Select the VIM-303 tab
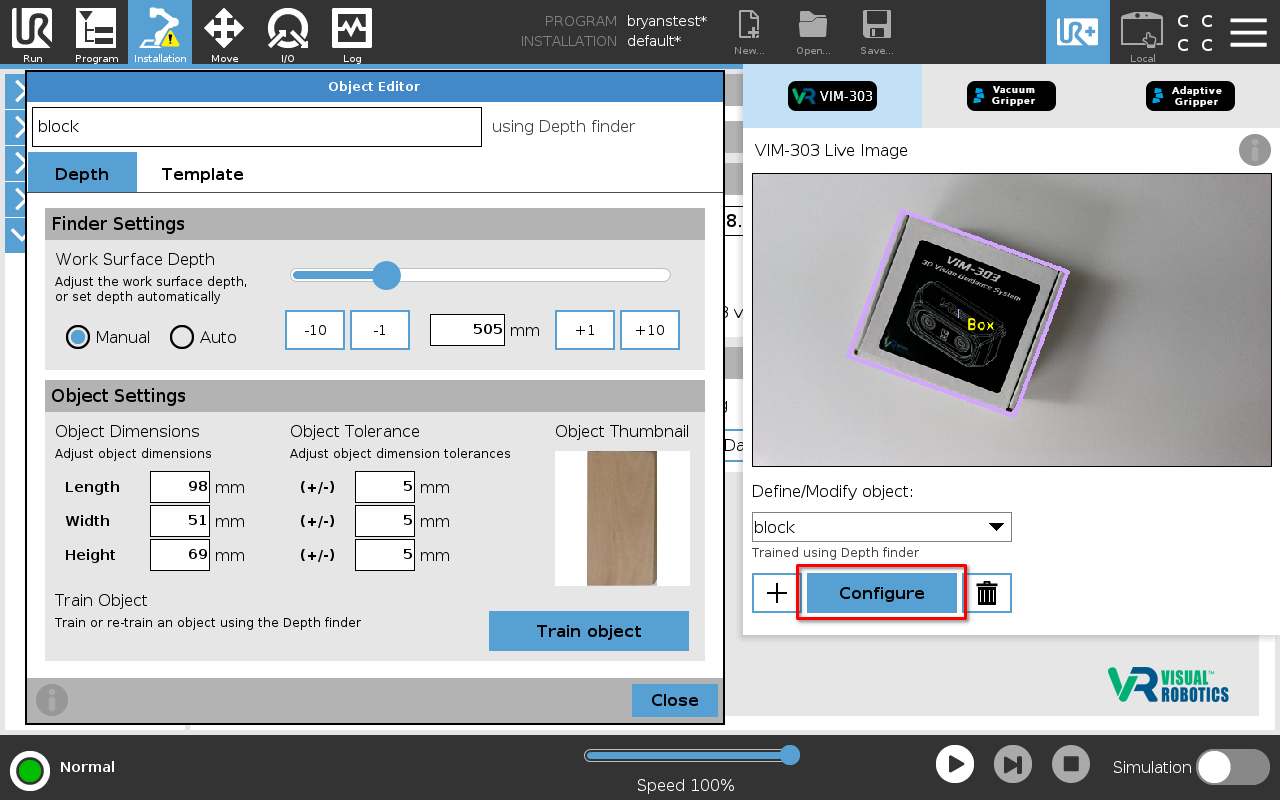The width and height of the screenshot is (1280, 800). click(x=832, y=96)
